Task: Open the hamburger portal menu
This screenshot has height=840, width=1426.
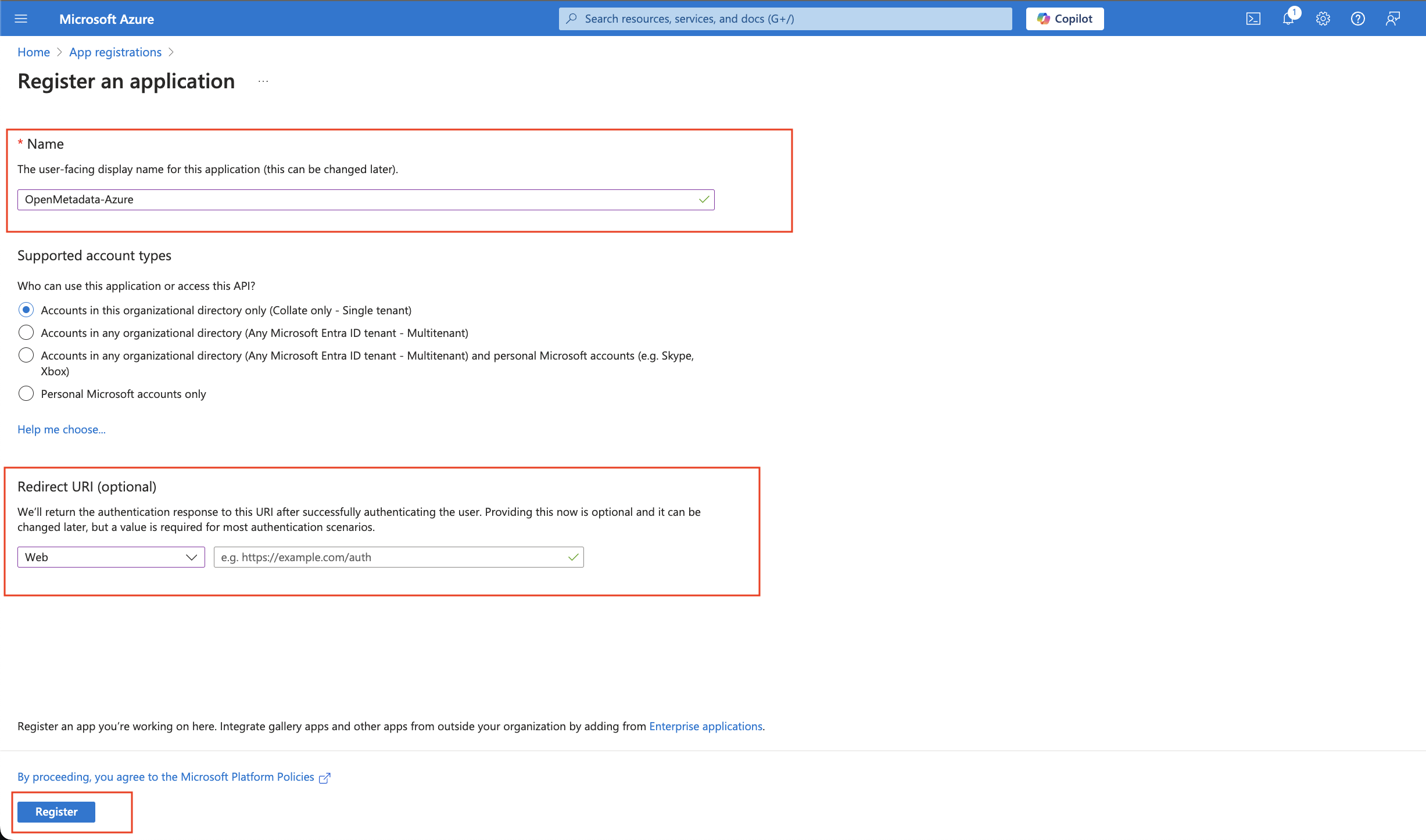Action: (21, 19)
